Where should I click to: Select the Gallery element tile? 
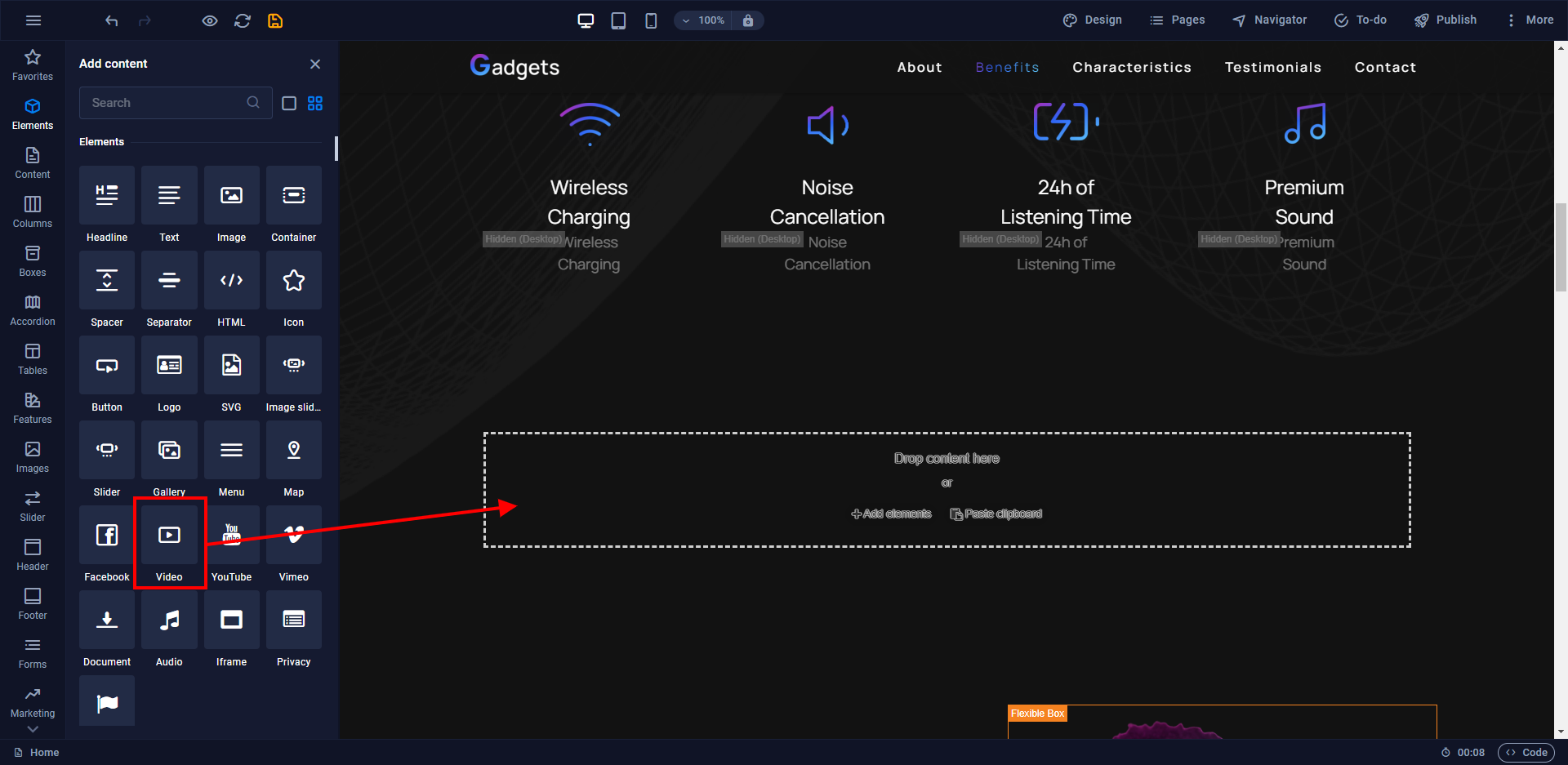169,451
